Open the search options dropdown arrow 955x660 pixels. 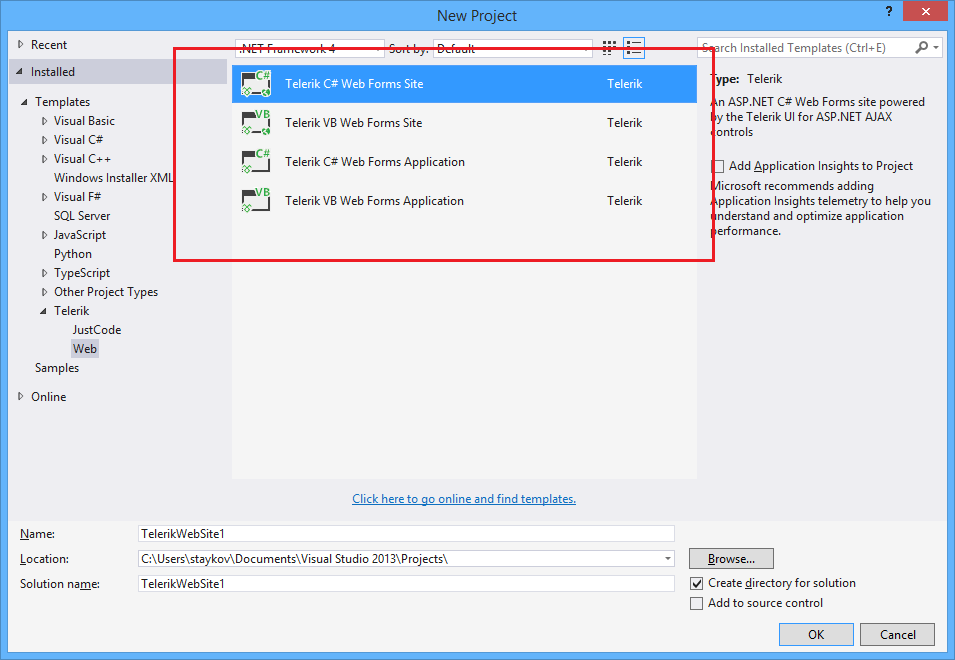(936, 47)
